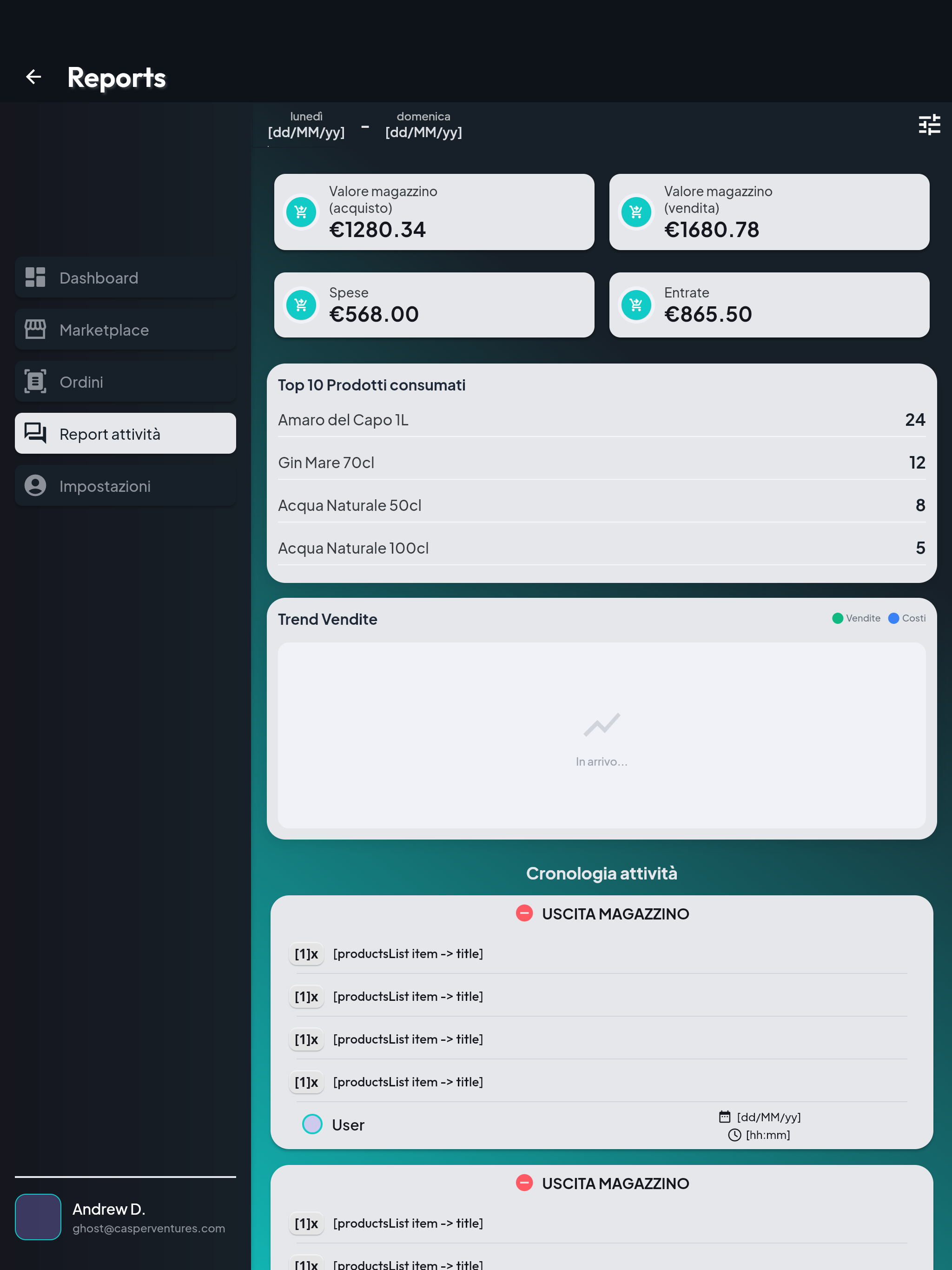Image resolution: width=952 pixels, height=1270 pixels.
Task: Click the Impostazioni profile icon
Action: pos(35,486)
